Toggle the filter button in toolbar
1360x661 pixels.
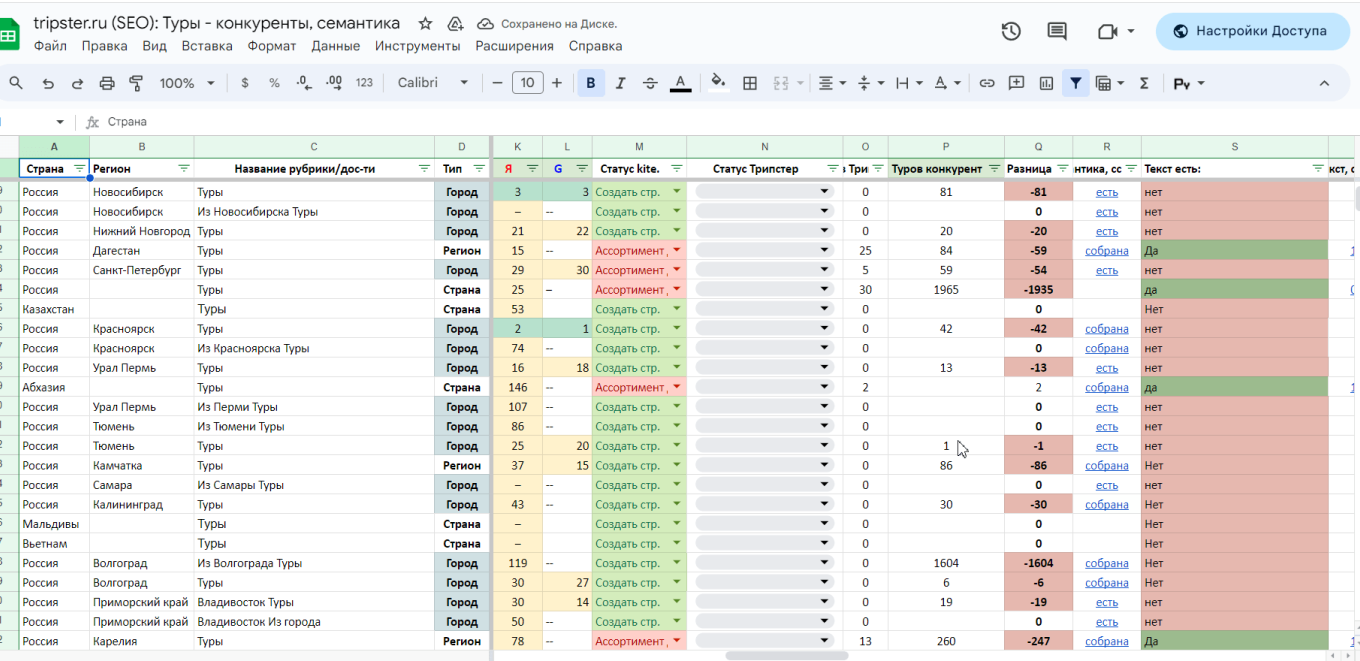1075,83
